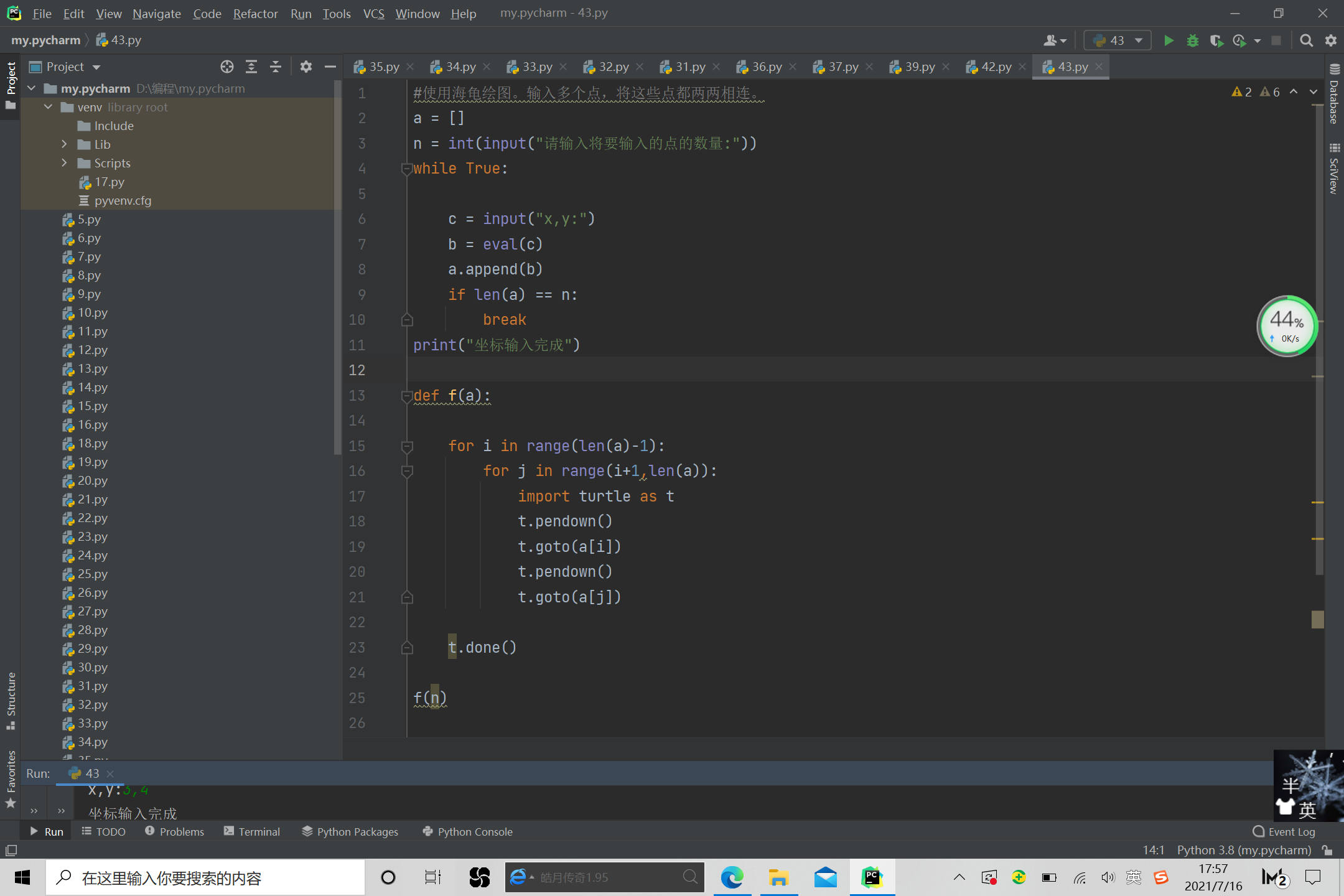Open the VCS menu

click(374, 13)
